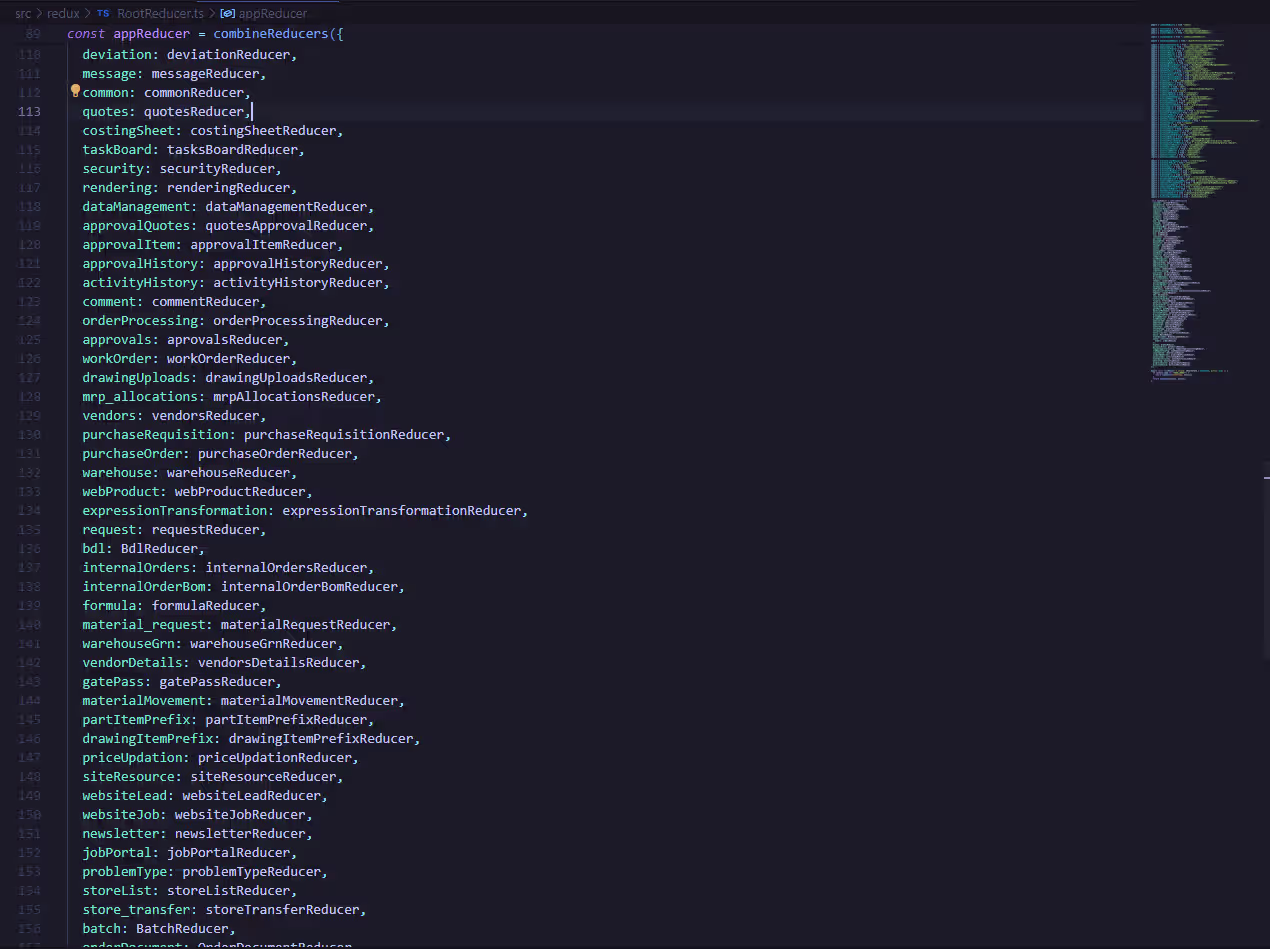Place cursor on quotesReducer
This screenshot has height=949, width=1270.
pyautogui.click(x=194, y=111)
